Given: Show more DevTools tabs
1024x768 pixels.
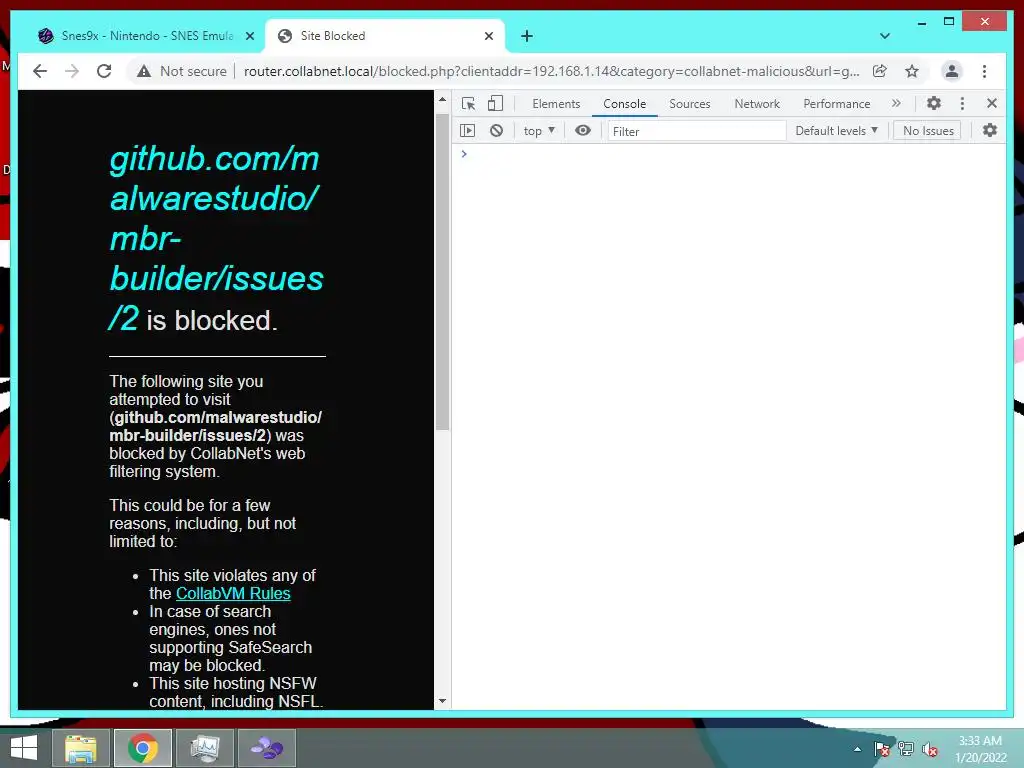Looking at the screenshot, I should tap(896, 103).
